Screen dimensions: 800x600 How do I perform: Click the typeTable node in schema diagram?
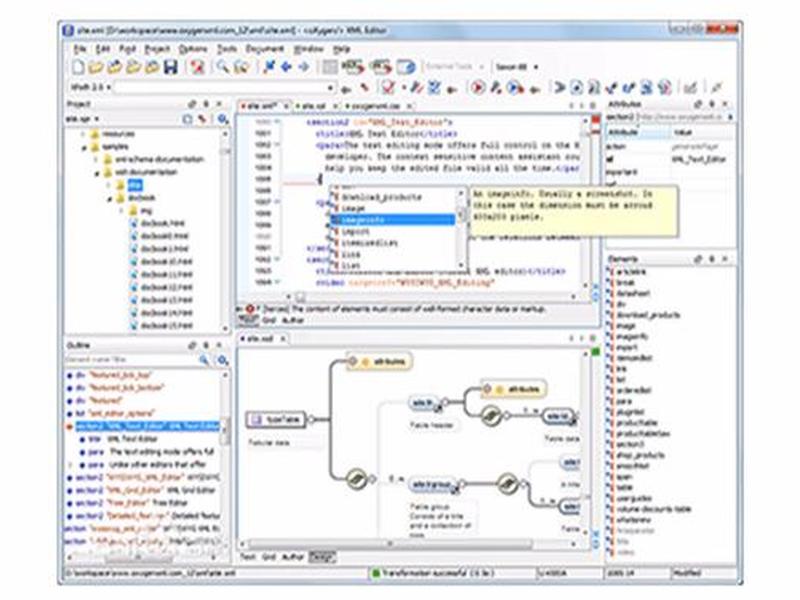(276, 419)
